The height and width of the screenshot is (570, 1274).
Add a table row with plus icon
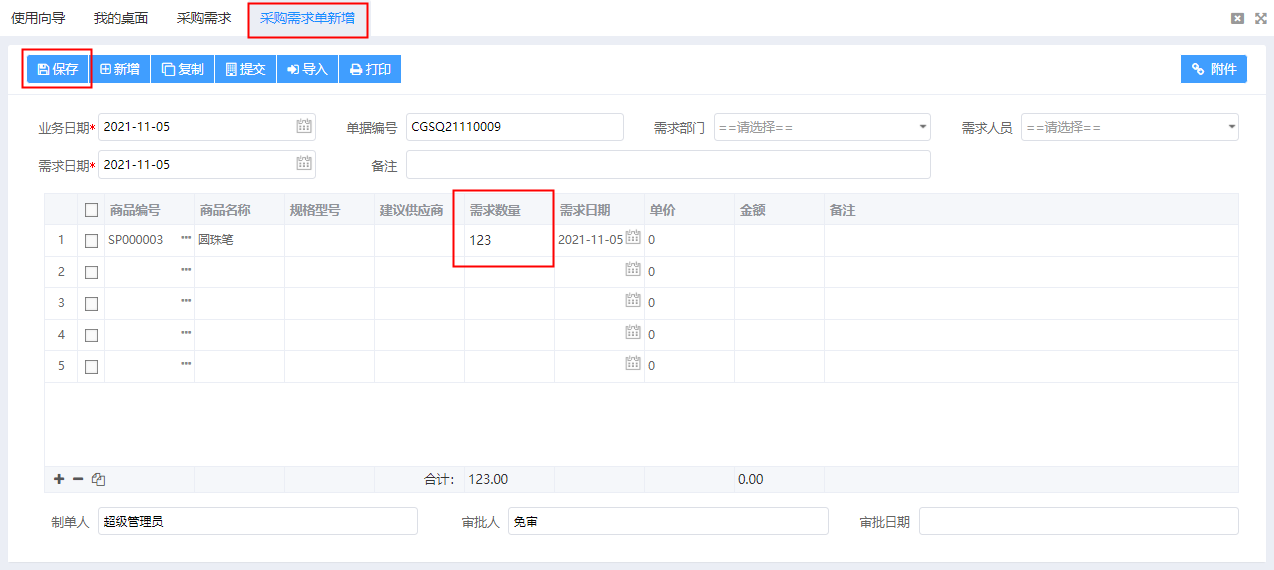(59, 479)
